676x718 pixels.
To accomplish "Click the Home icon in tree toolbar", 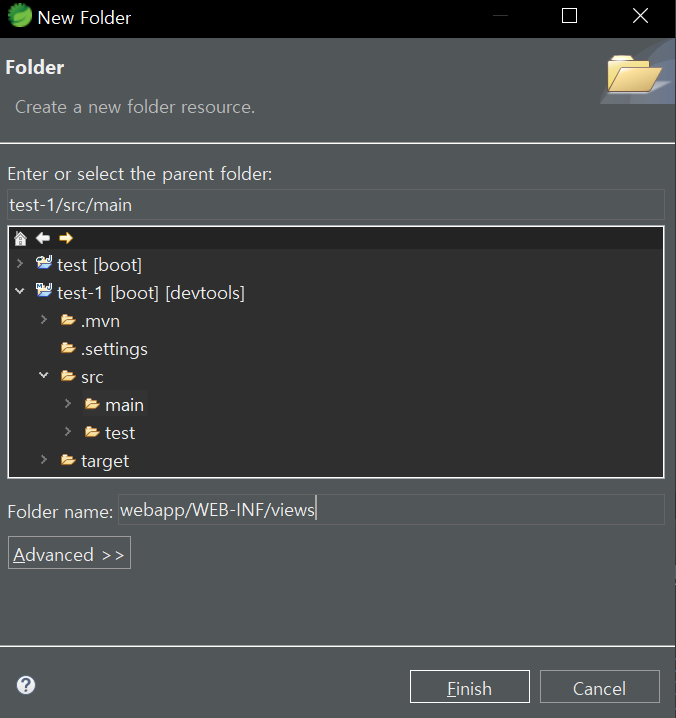I will pos(20,238).
